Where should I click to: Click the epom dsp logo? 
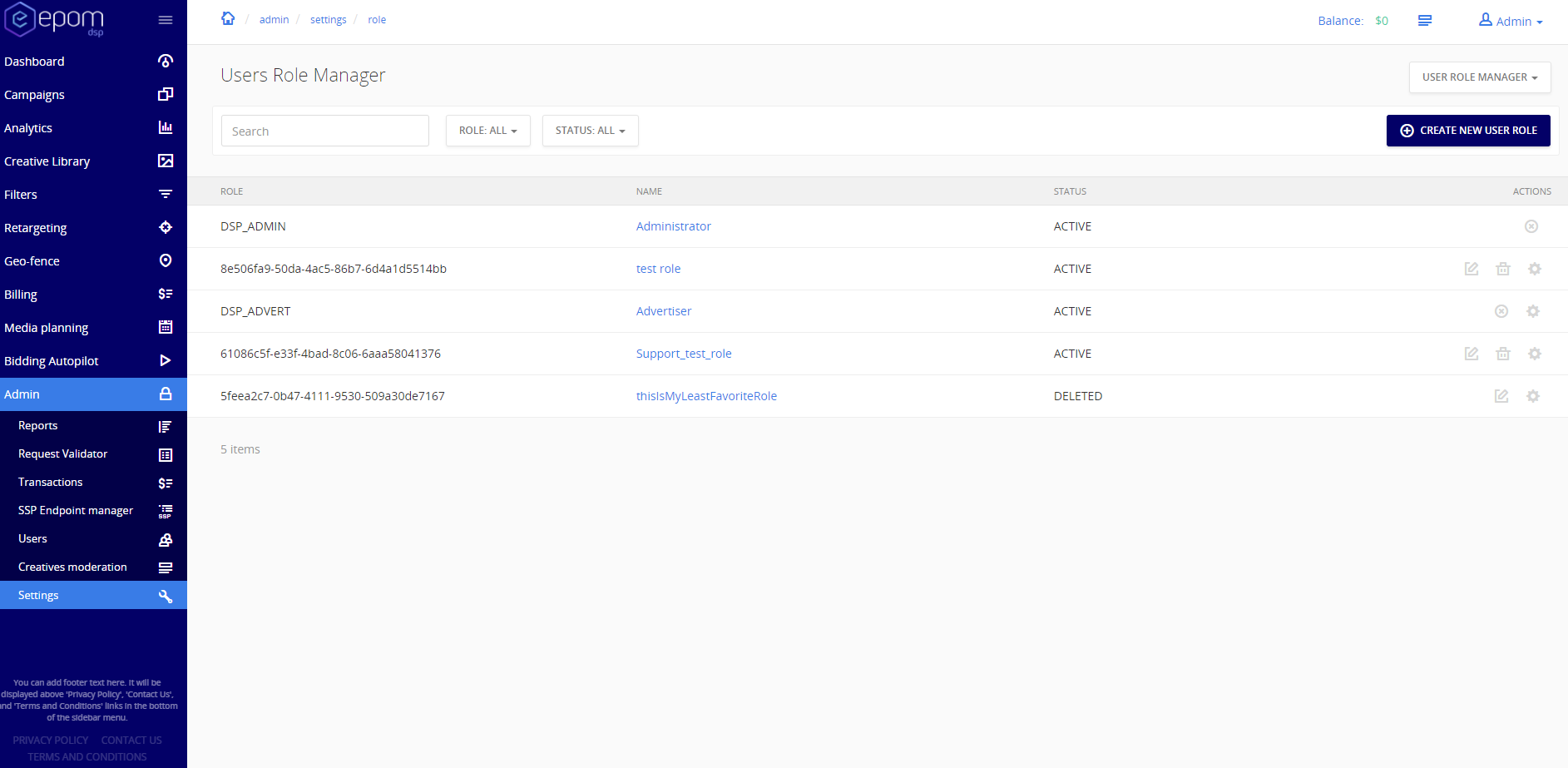coord(54,19)
